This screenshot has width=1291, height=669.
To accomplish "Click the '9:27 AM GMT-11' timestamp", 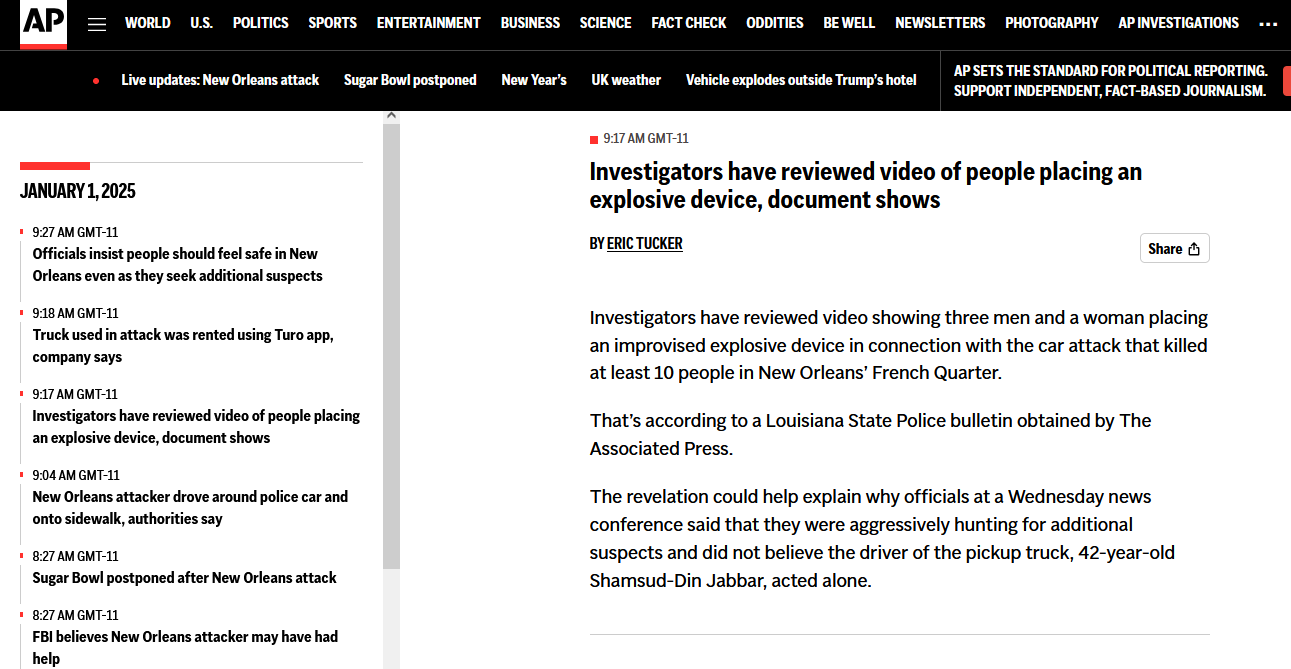I will (75, 232).
